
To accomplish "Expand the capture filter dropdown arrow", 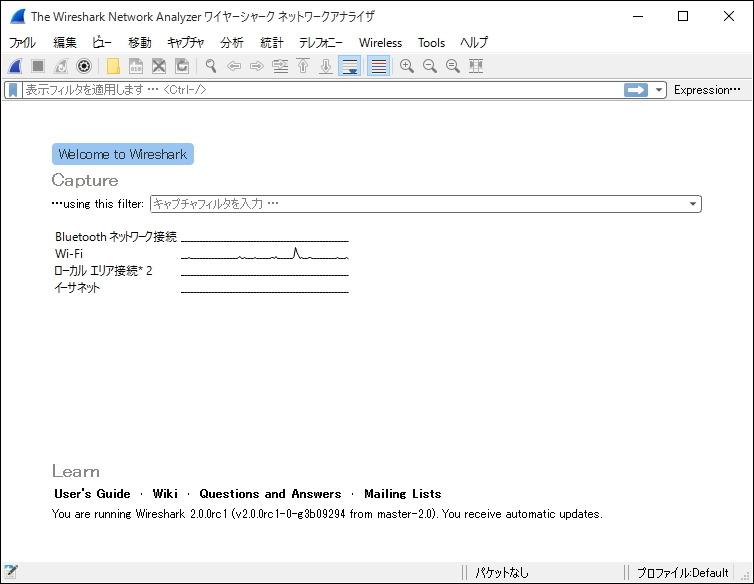I will pos(693,204).
